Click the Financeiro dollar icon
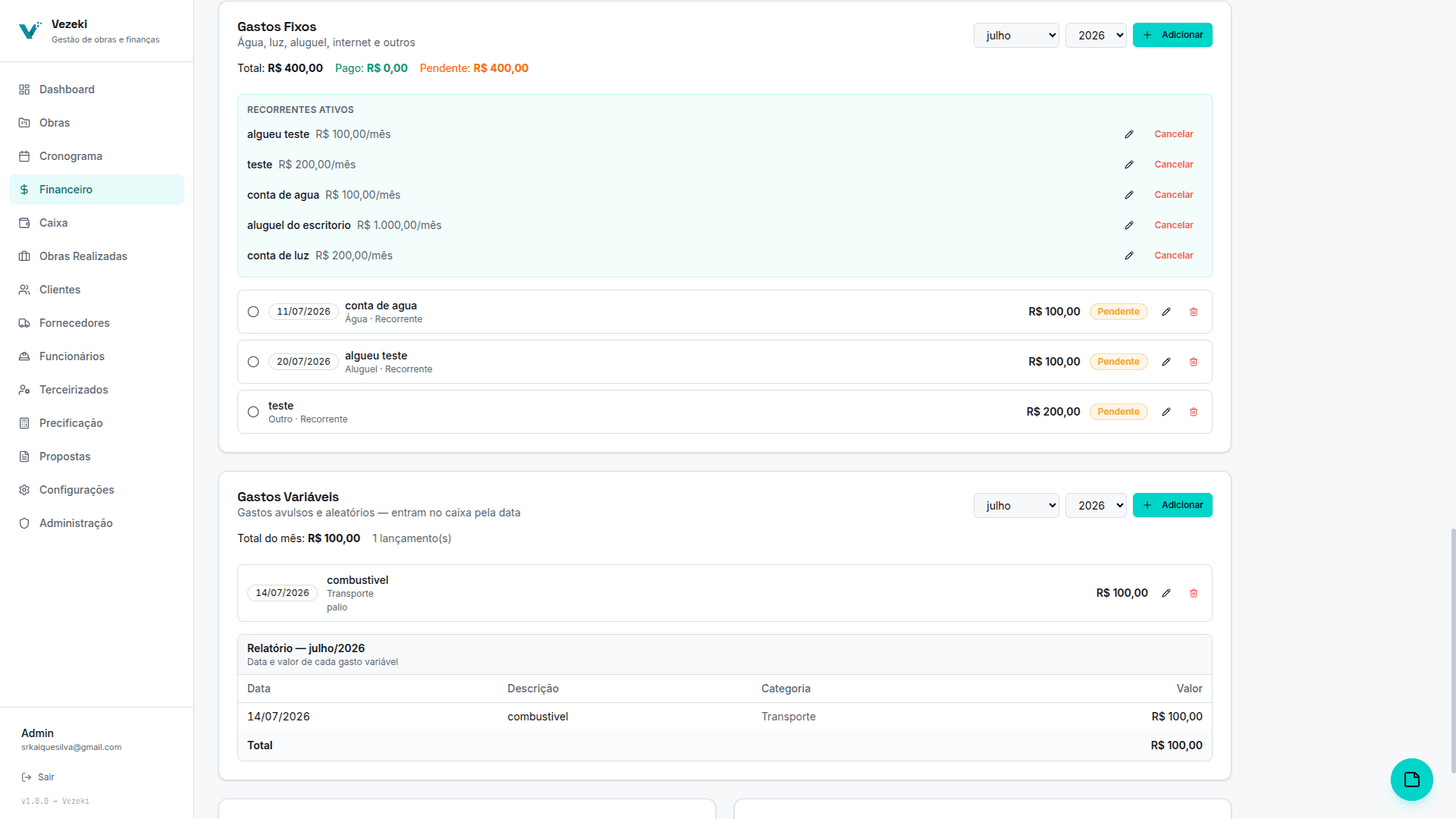 [x=24, y=190]
